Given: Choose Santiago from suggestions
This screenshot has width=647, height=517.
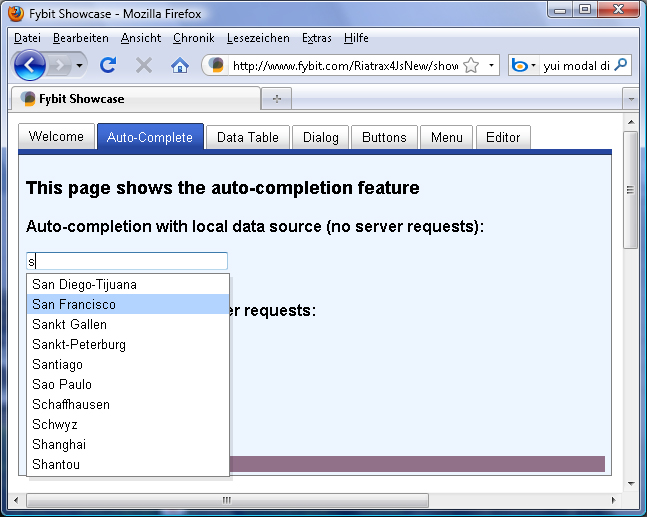Looking at the screenshot, I should click(x=128, y=364).
